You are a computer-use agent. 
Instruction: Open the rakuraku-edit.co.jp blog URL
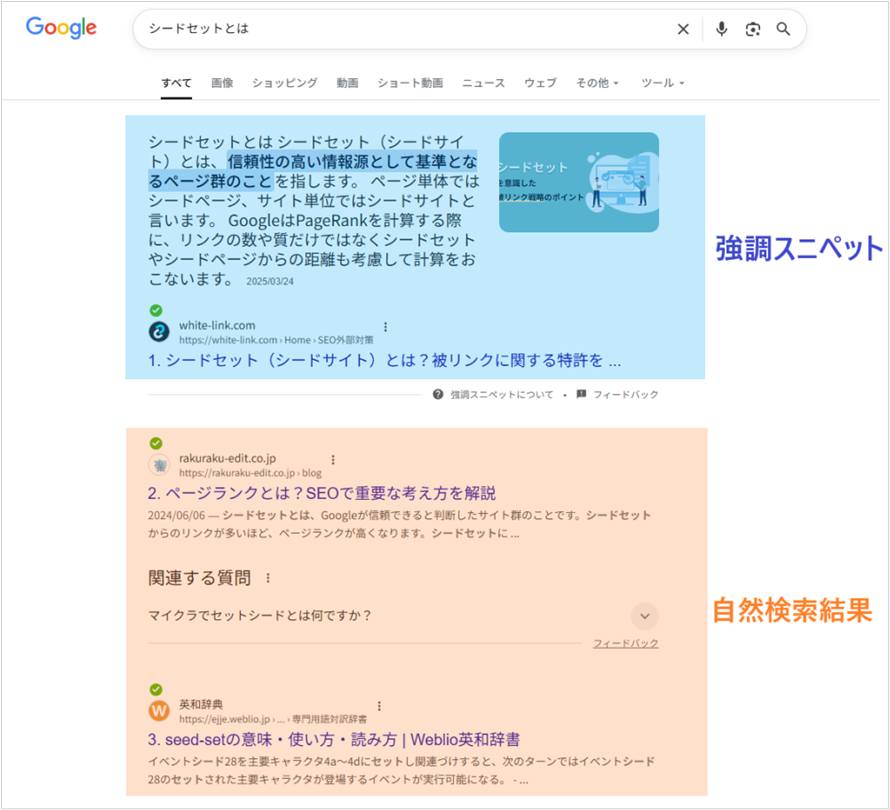[250, 473]
